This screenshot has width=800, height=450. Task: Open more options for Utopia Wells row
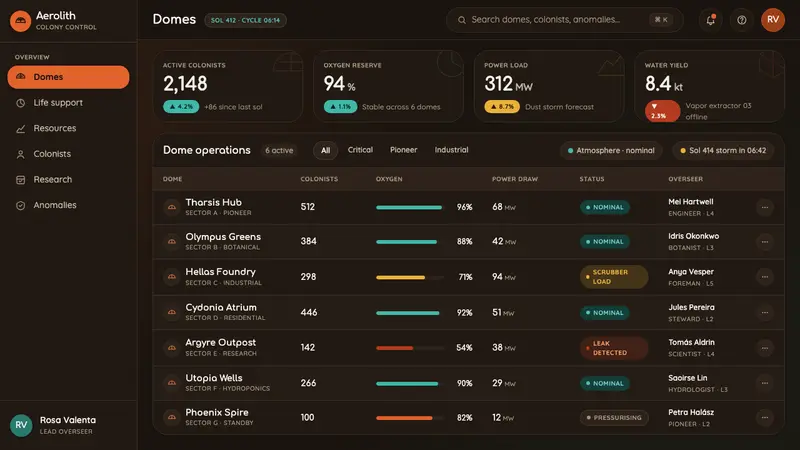[x=765, y=383]
